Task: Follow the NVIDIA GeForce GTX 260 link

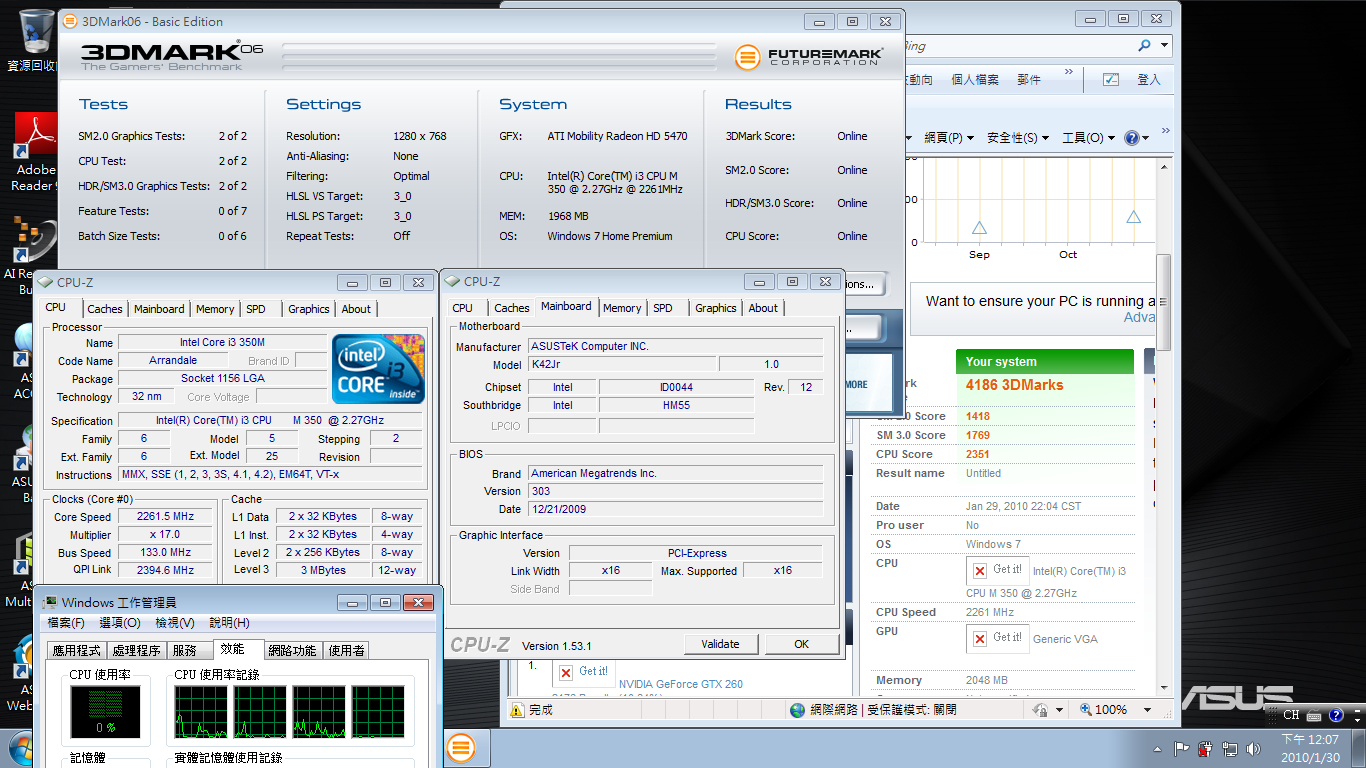Action: pyautogui.click(x=680, y=684)
